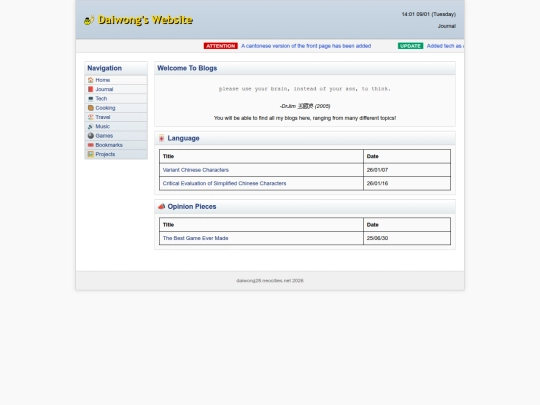Select Travel in the Navigation panel
This screenshot has width=540, height=405.
click(x=116, y=117)
